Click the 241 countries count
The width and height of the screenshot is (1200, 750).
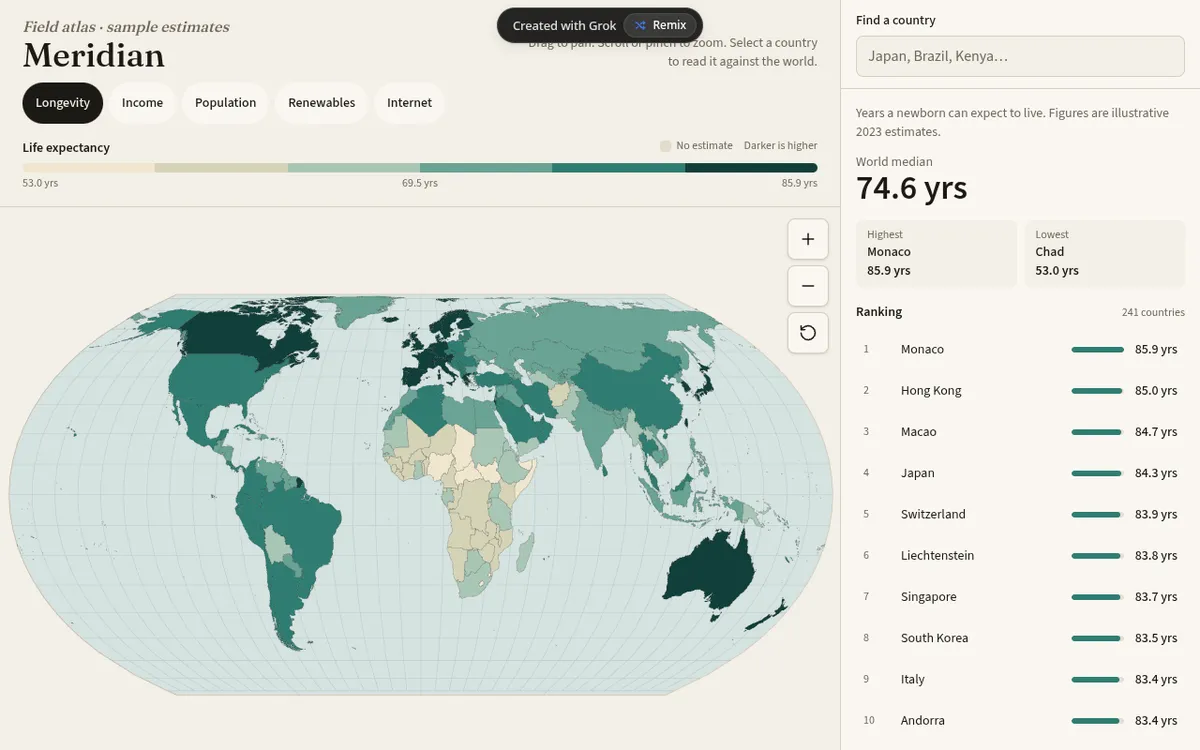pyautogui.click(x=1153, y=312)
